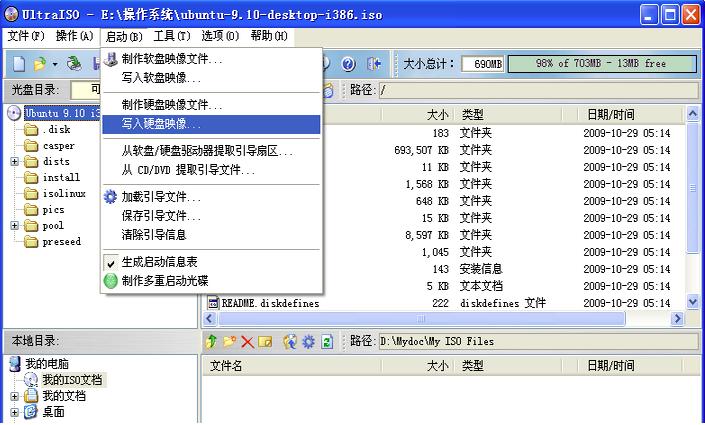
Task: Click the local path field D:\Mydoc\My ISO Files
Action: [x=538, y=342]
